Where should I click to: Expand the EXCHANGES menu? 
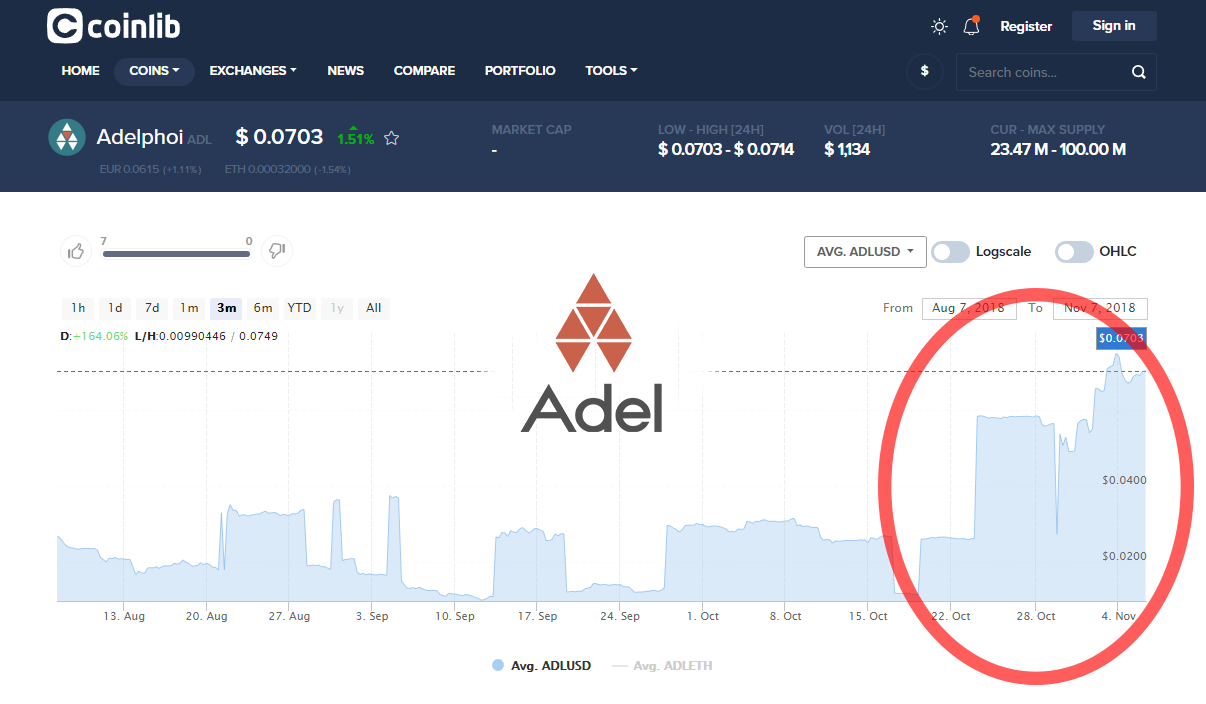[x=253, y=71]
